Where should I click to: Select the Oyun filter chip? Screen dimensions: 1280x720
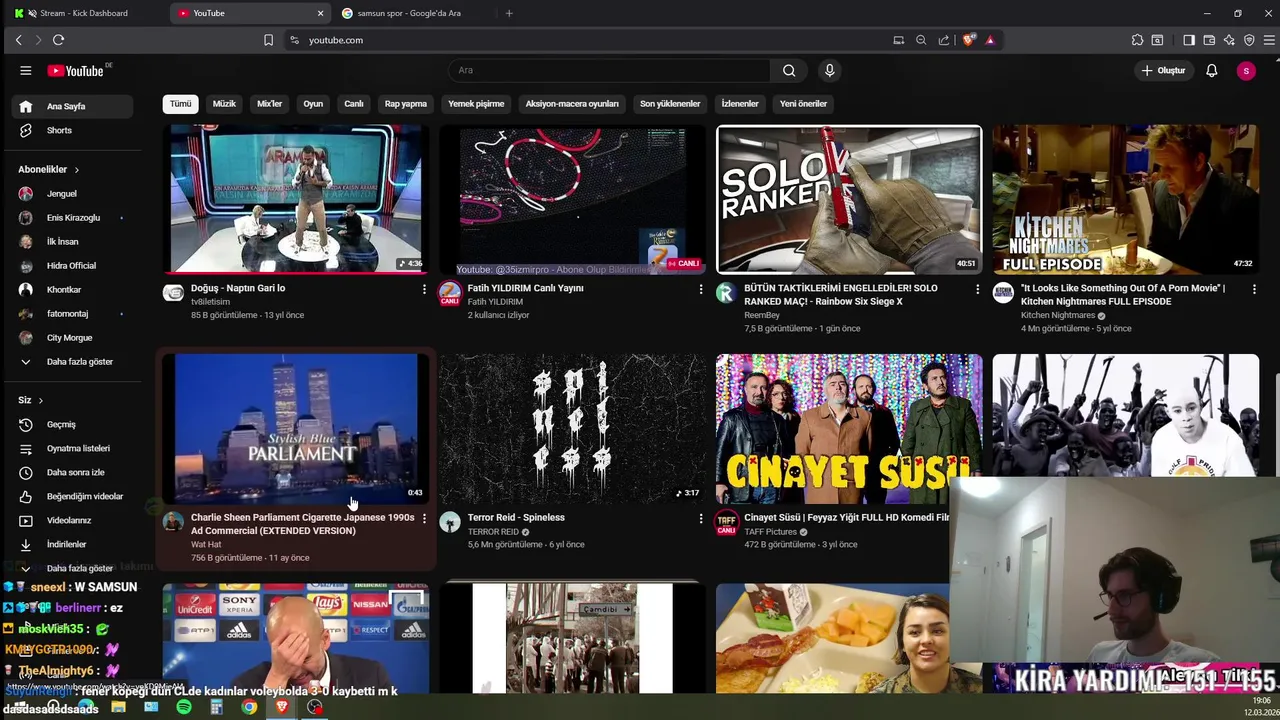coord(313,104)
